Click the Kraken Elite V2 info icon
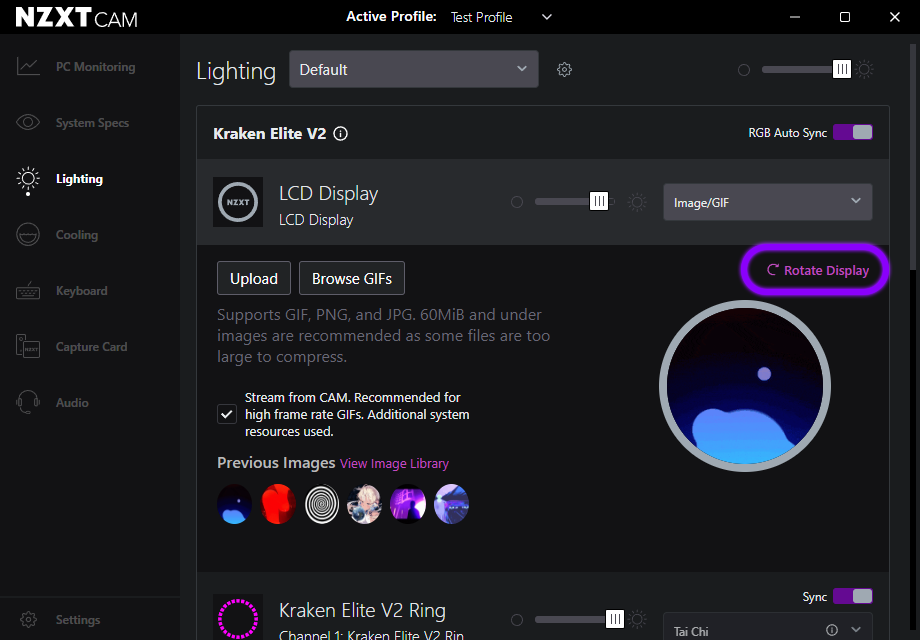 [x=340, y=133]
